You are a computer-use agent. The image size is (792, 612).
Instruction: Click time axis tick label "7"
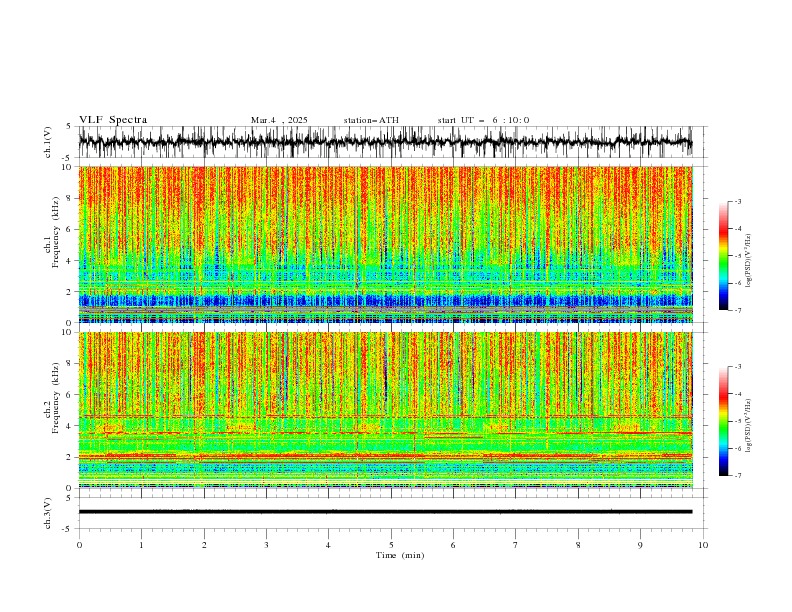[x=516, y=545]
